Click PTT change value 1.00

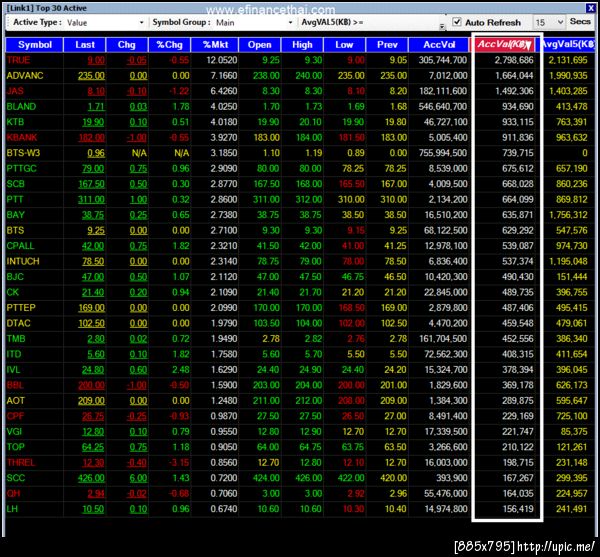[139, 200]
